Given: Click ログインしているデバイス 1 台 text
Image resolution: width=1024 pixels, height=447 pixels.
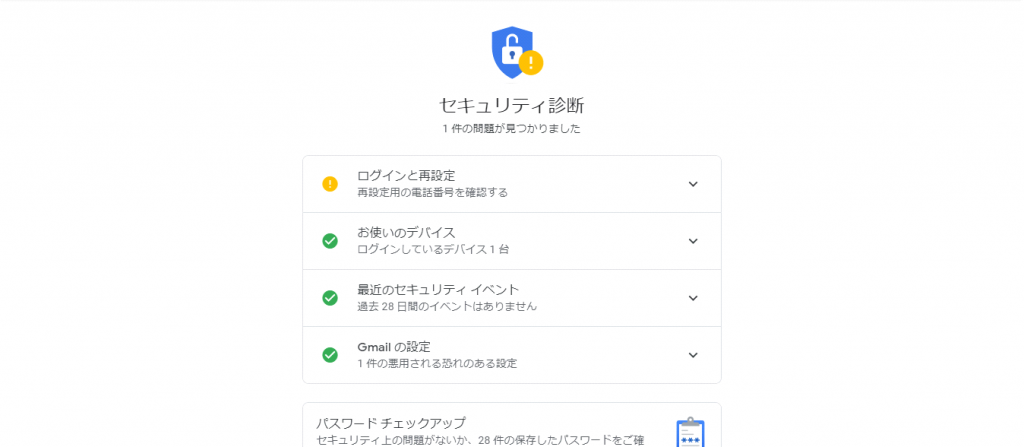Looking at the screenshot, I should coord(433,250).
